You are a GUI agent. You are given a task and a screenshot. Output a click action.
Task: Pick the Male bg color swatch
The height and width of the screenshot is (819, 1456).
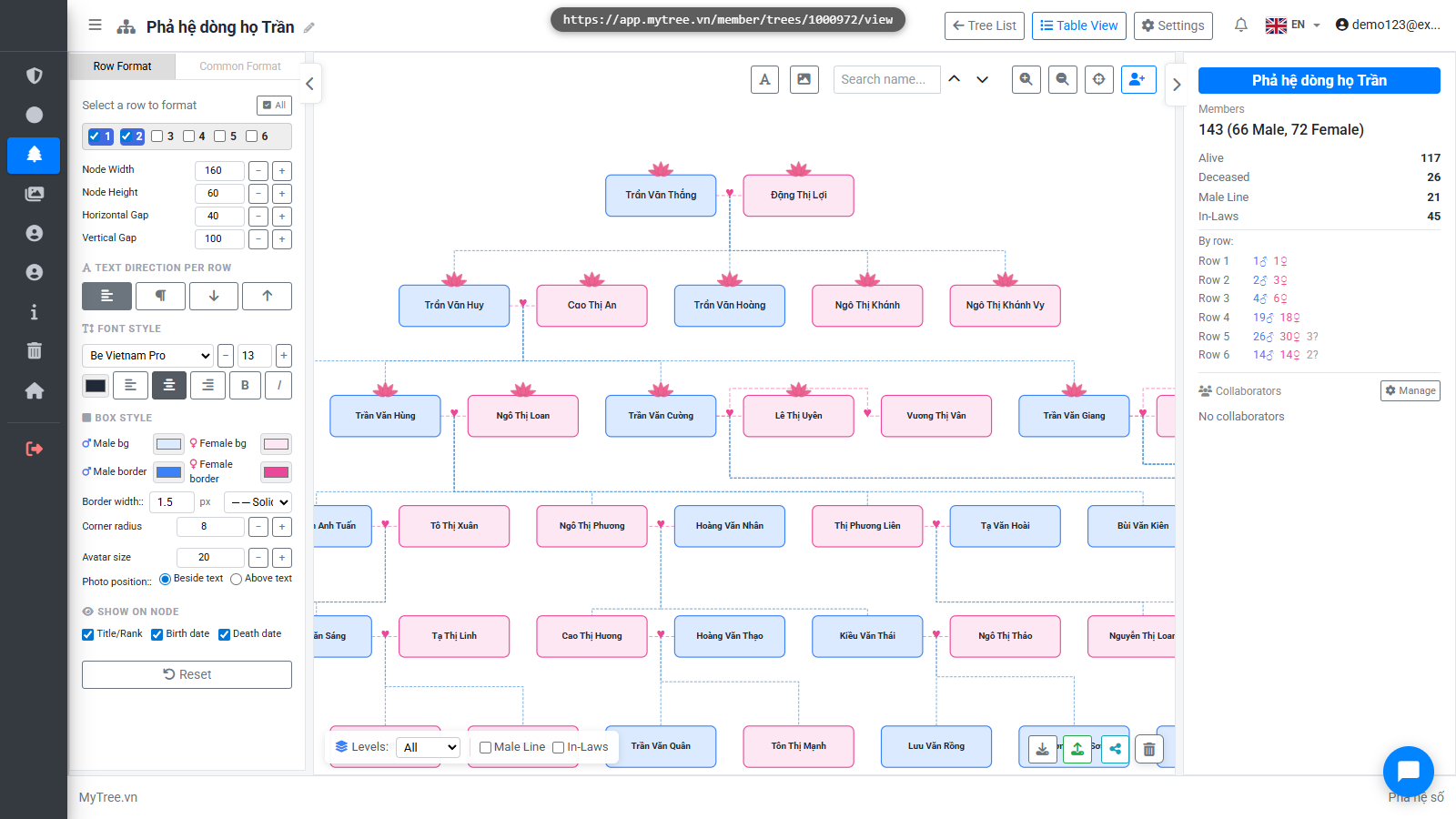[168, 444]
